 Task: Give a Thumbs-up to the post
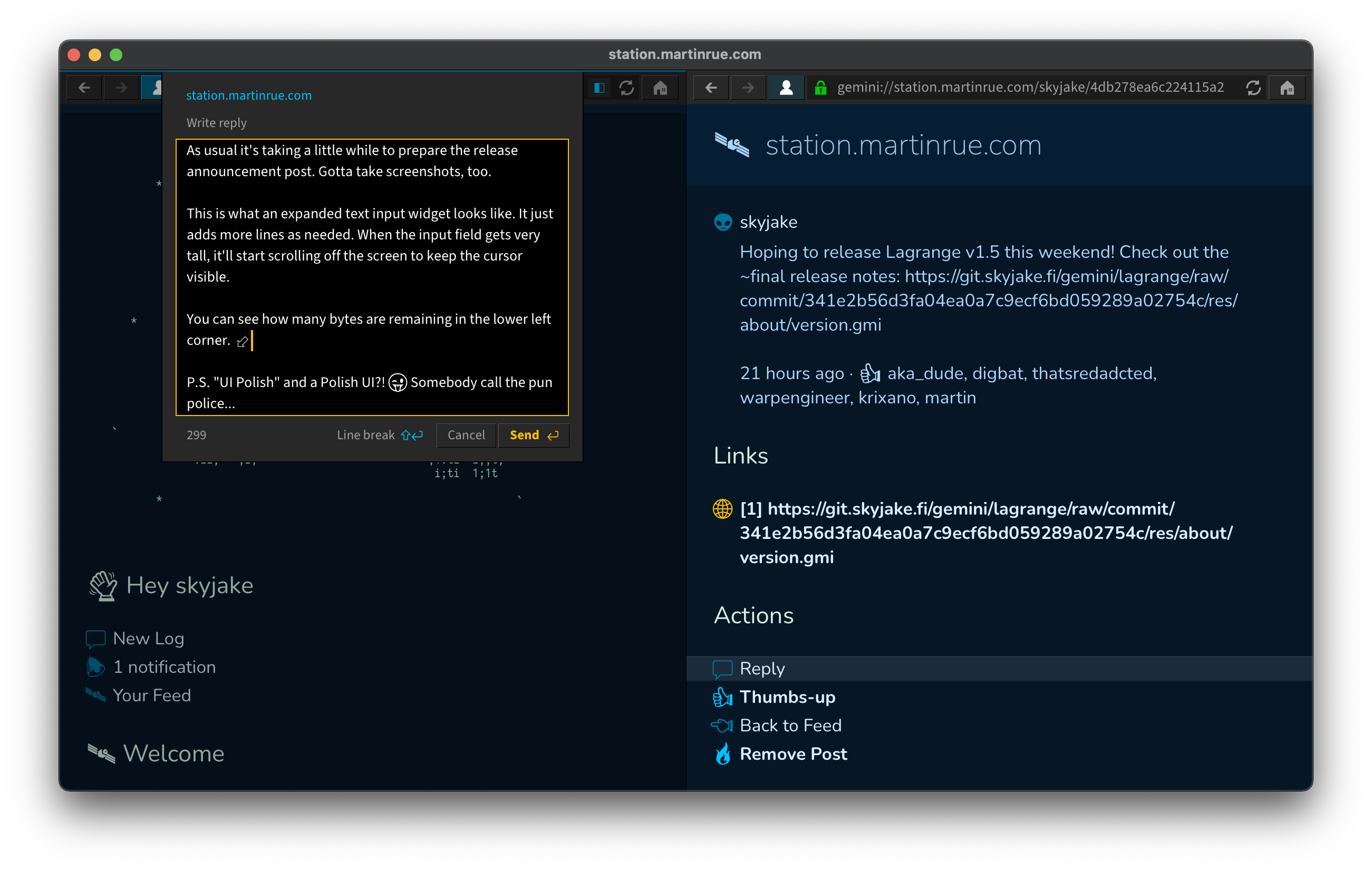pyautogui.click(x=787, y=697)
